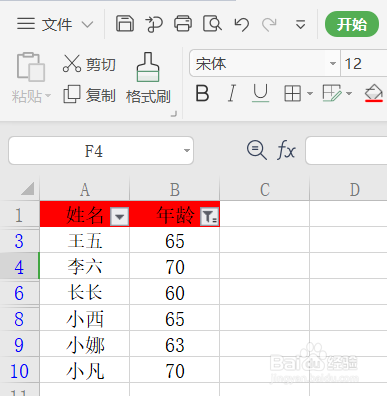The image size is (387, 396).
Task: Select row header 1
Action: point(19,214)
